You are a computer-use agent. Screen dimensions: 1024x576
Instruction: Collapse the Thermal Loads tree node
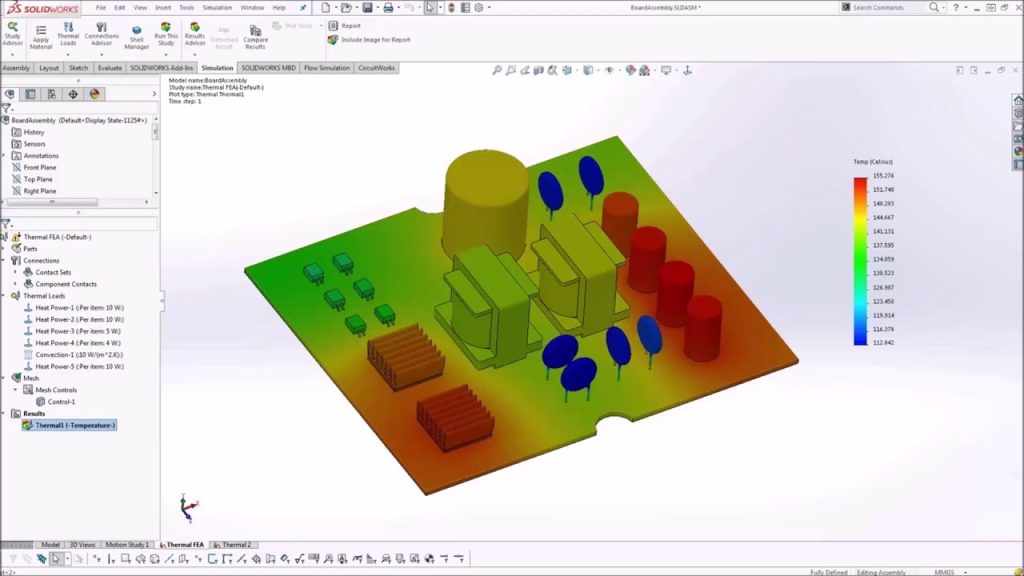pyautogui.click(x=5, y=296)
